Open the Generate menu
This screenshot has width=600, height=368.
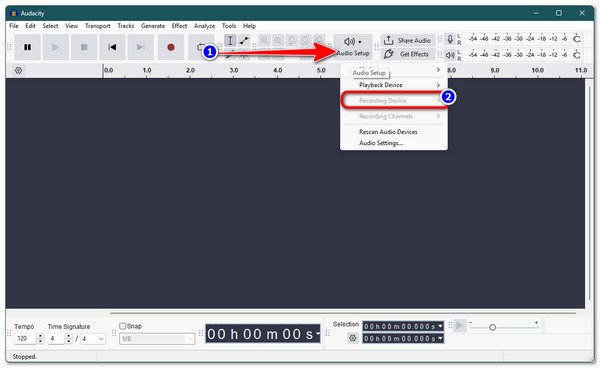pos(153,26)
